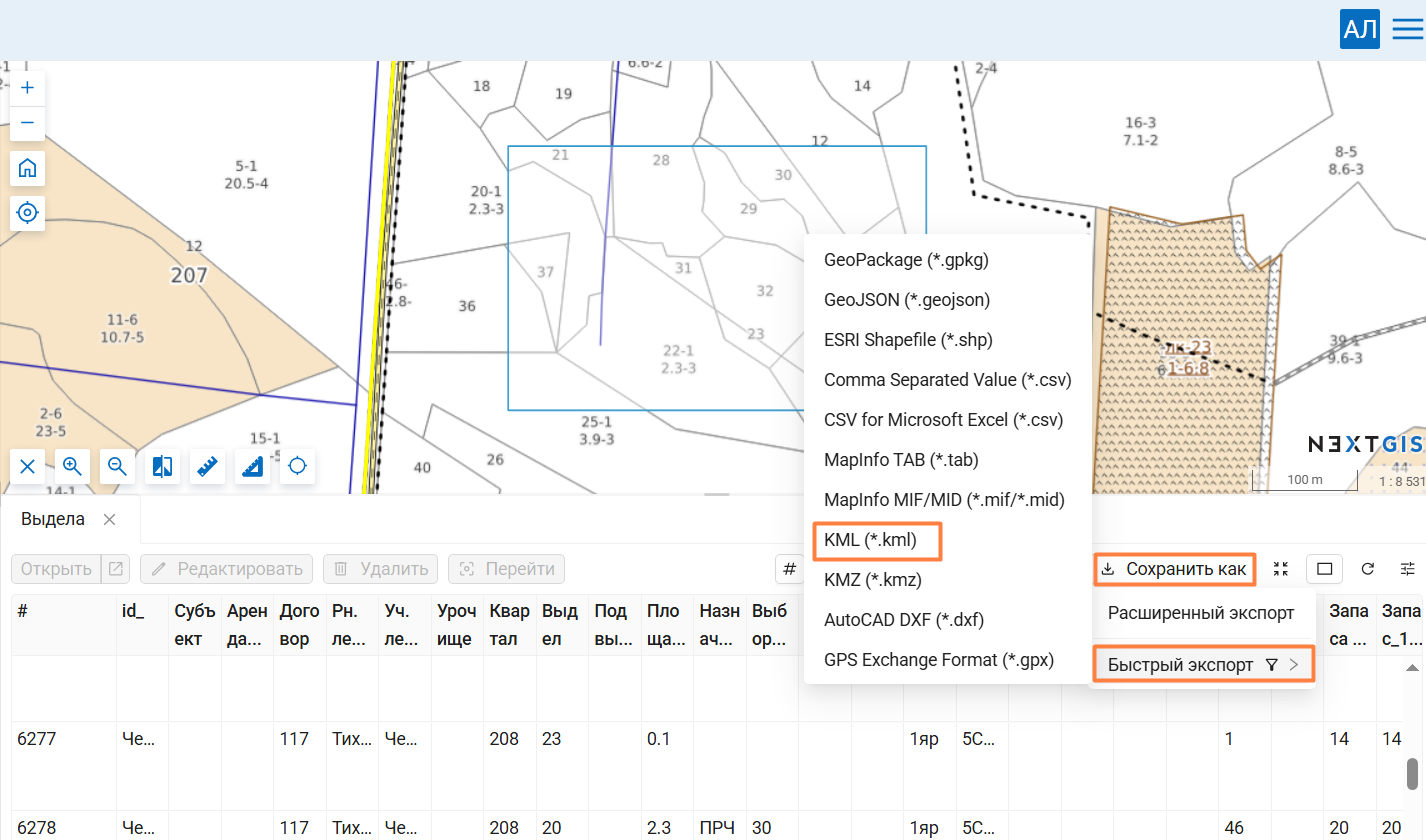This screenshot has height=840, width=1426.
Task: Select the crosshair identify tool
Action: (297, 466)
